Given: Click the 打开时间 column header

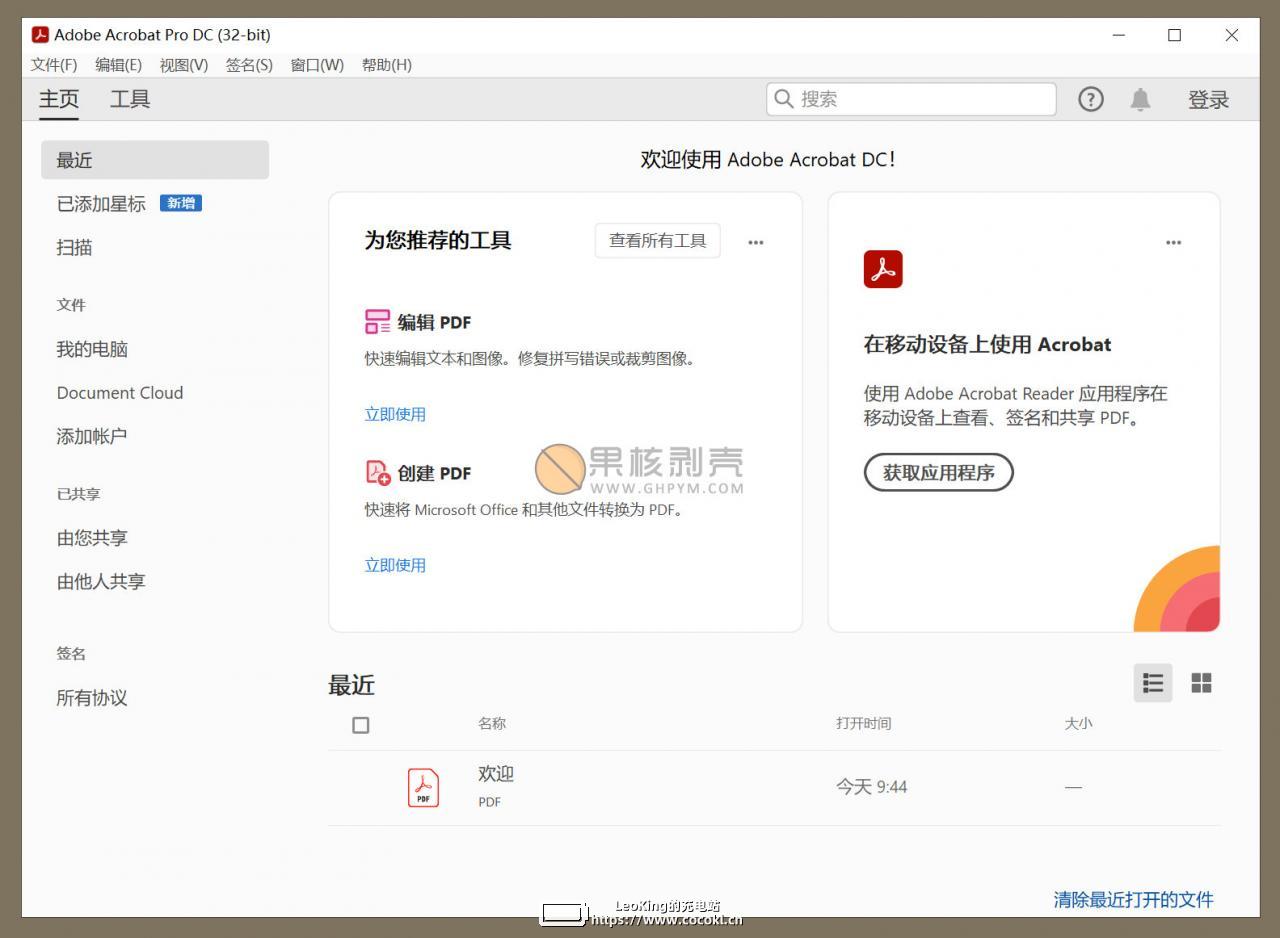Looking at the screenshot, I should click(864, 723).
